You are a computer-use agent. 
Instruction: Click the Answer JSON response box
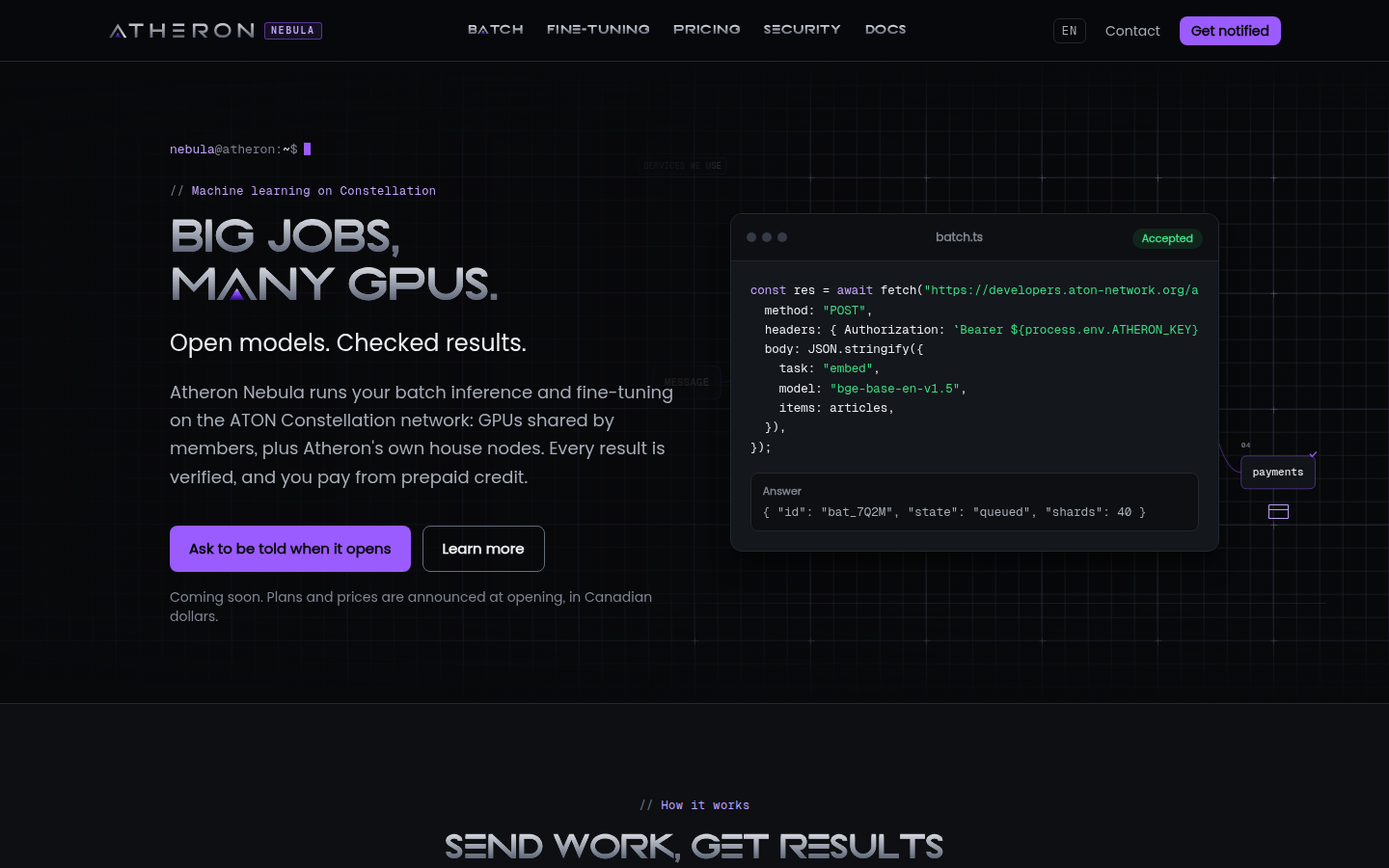pos(974,502)
